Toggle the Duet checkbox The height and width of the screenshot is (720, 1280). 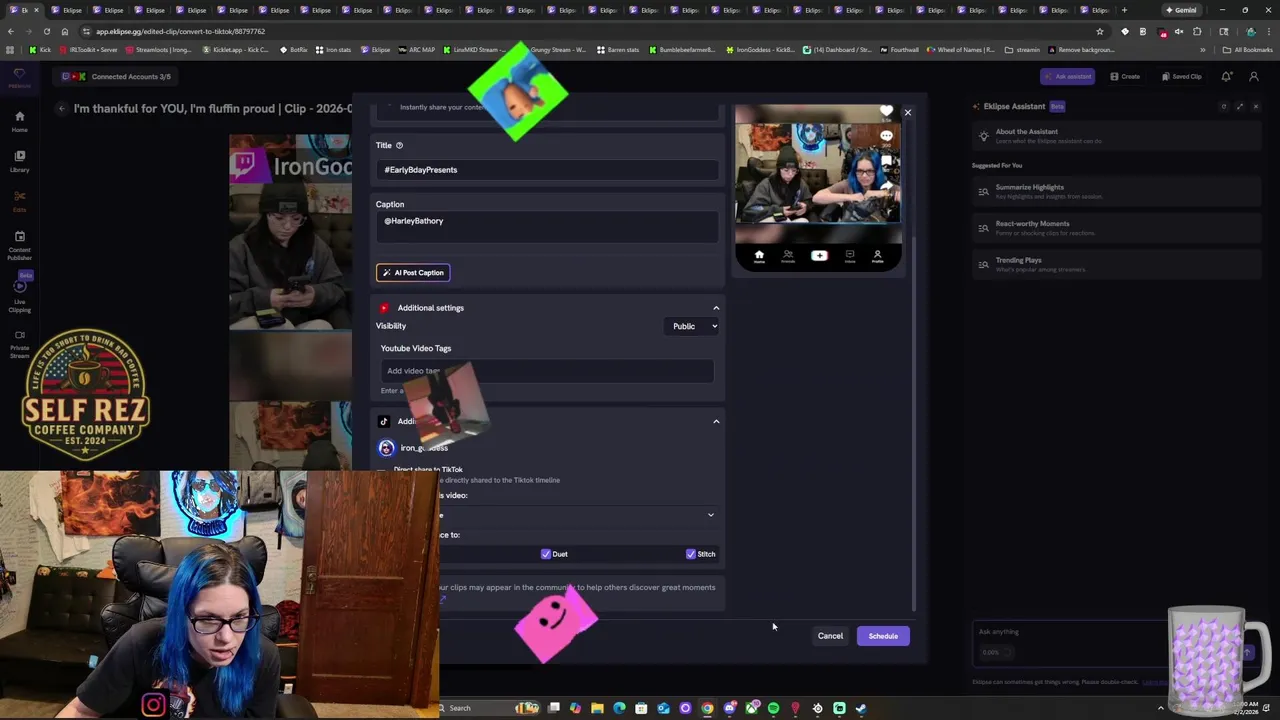coord(546,554)
